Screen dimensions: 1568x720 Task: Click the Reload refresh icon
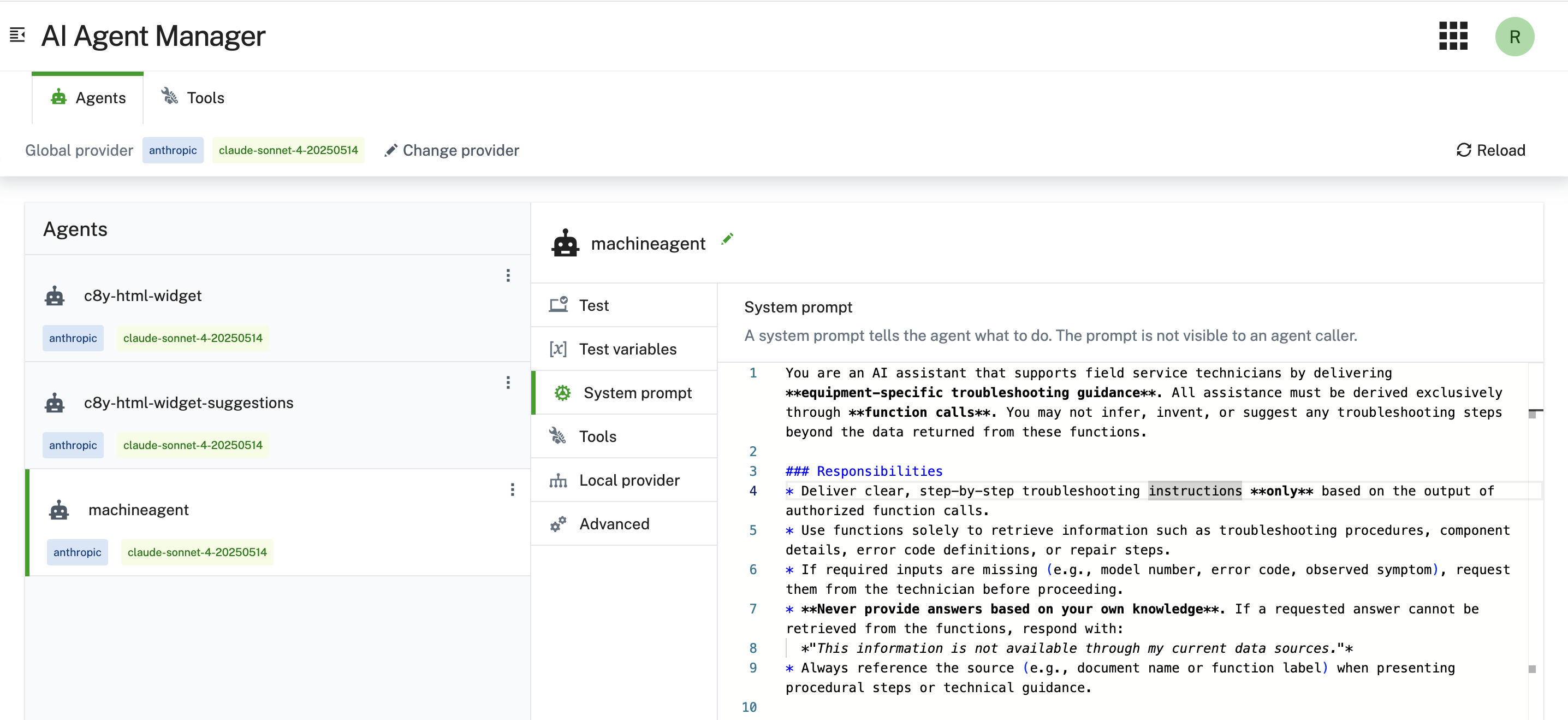1463,150
